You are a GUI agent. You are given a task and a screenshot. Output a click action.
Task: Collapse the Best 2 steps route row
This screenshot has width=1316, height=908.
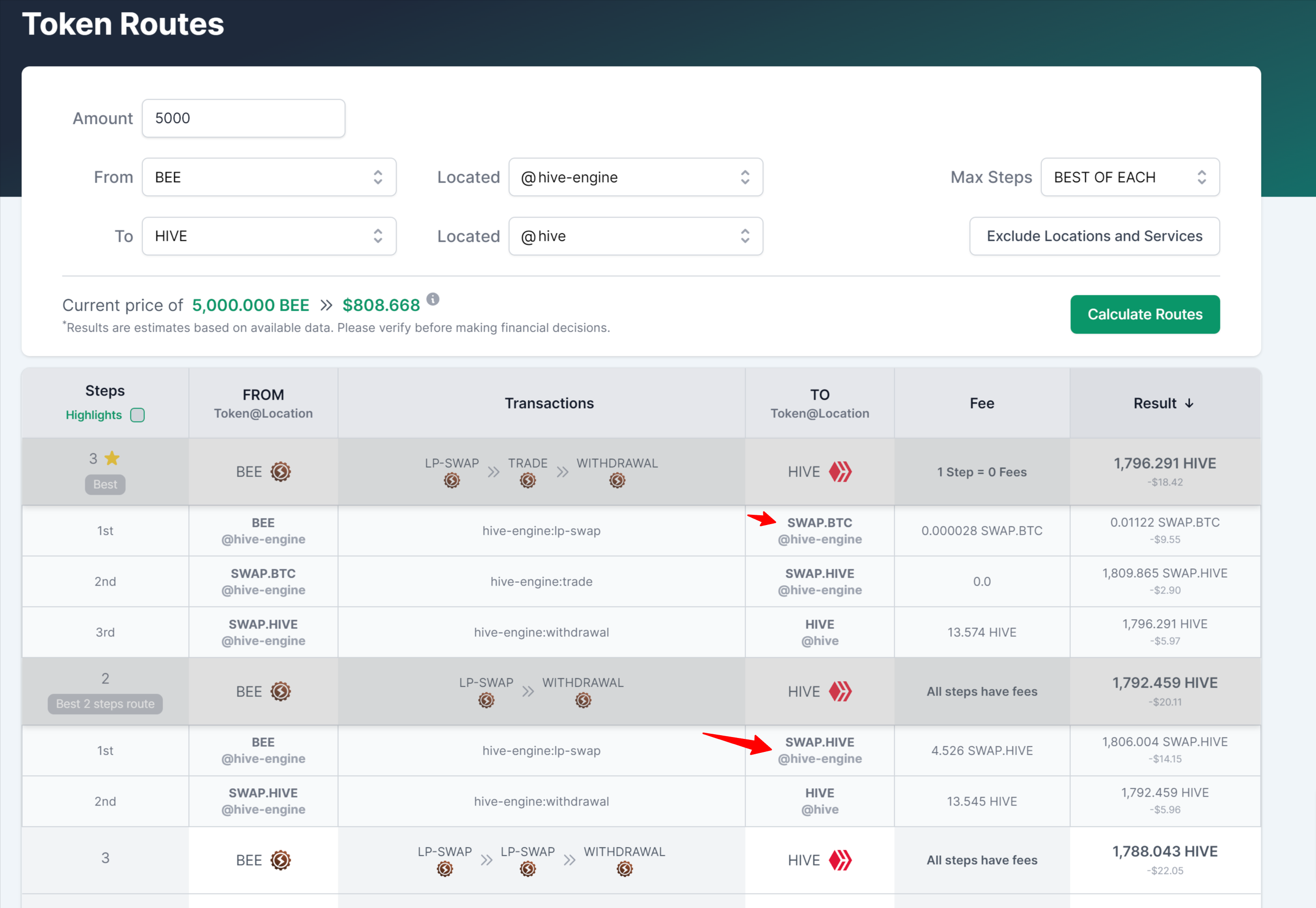click(641, 691)
